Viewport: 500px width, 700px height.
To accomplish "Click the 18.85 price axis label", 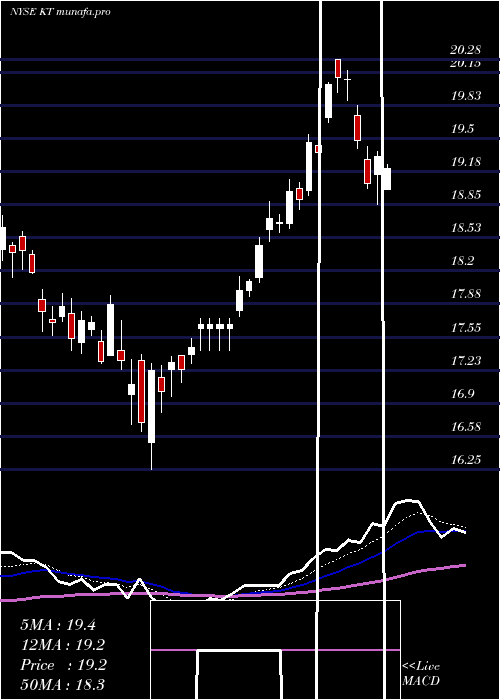I will click(466, 195).
